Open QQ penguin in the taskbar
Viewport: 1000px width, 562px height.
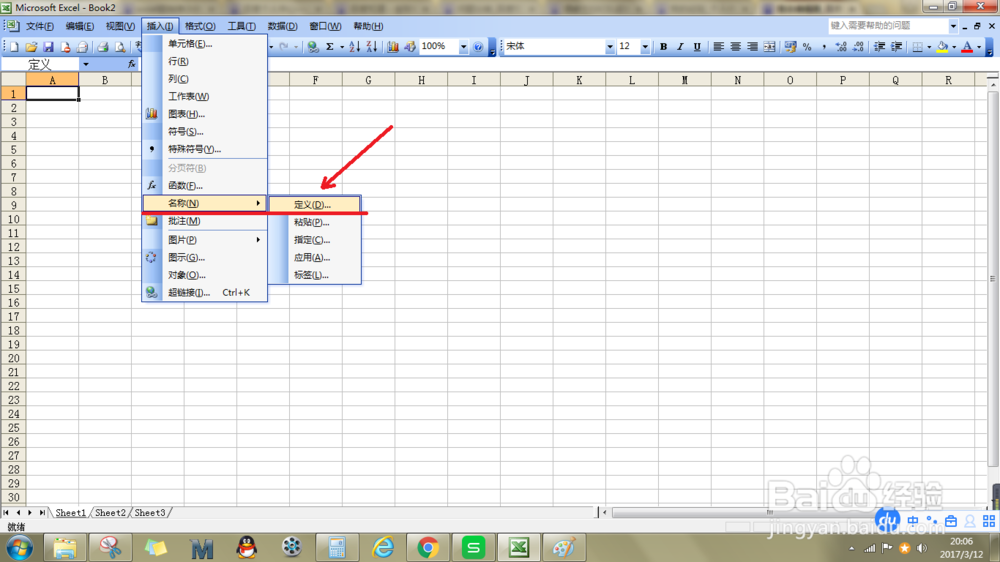point(247,547)
